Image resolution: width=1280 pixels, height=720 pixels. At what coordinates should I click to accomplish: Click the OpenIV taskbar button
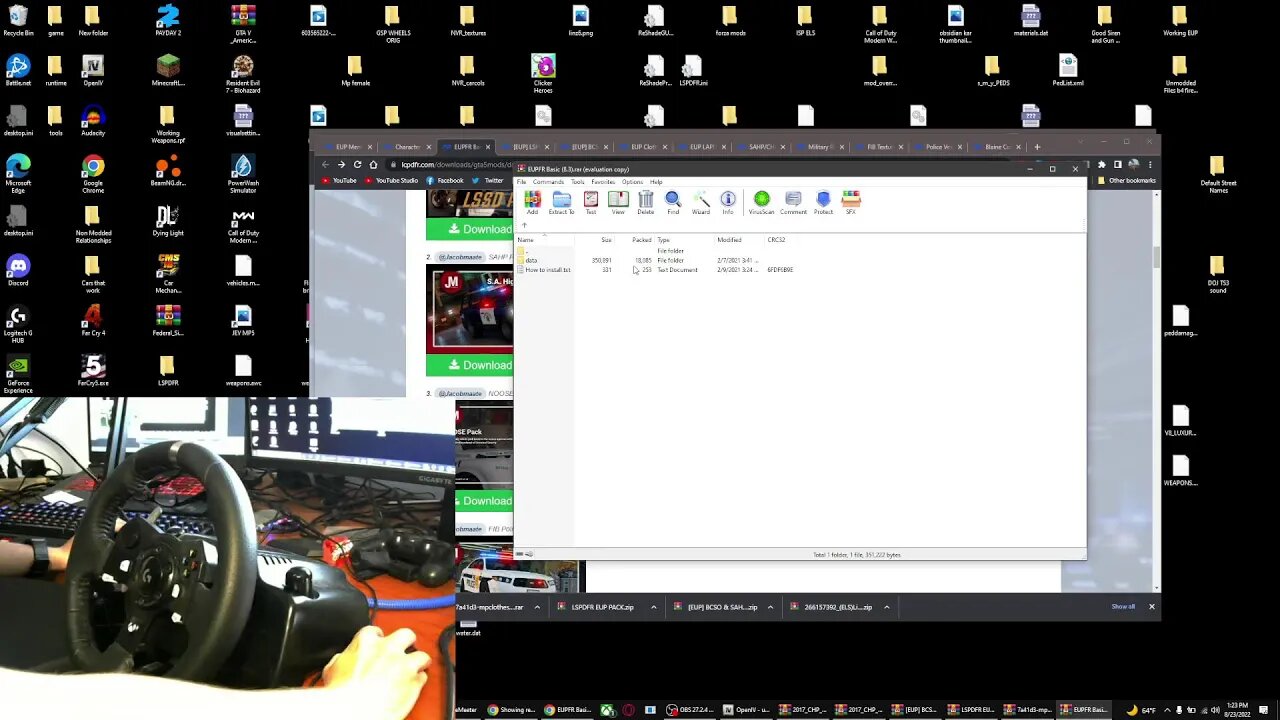point(746,710)
